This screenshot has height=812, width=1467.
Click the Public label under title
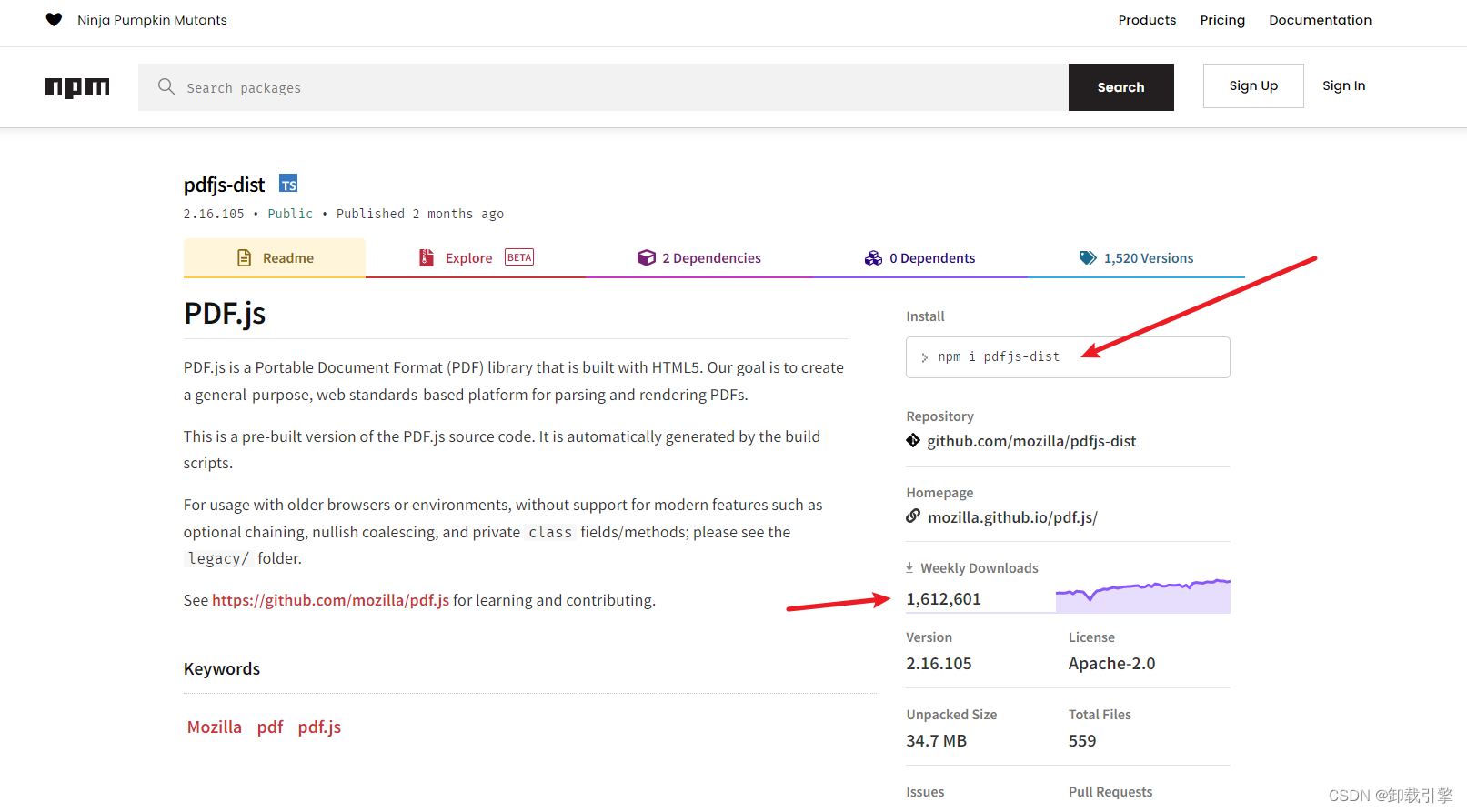pos(290,214)
